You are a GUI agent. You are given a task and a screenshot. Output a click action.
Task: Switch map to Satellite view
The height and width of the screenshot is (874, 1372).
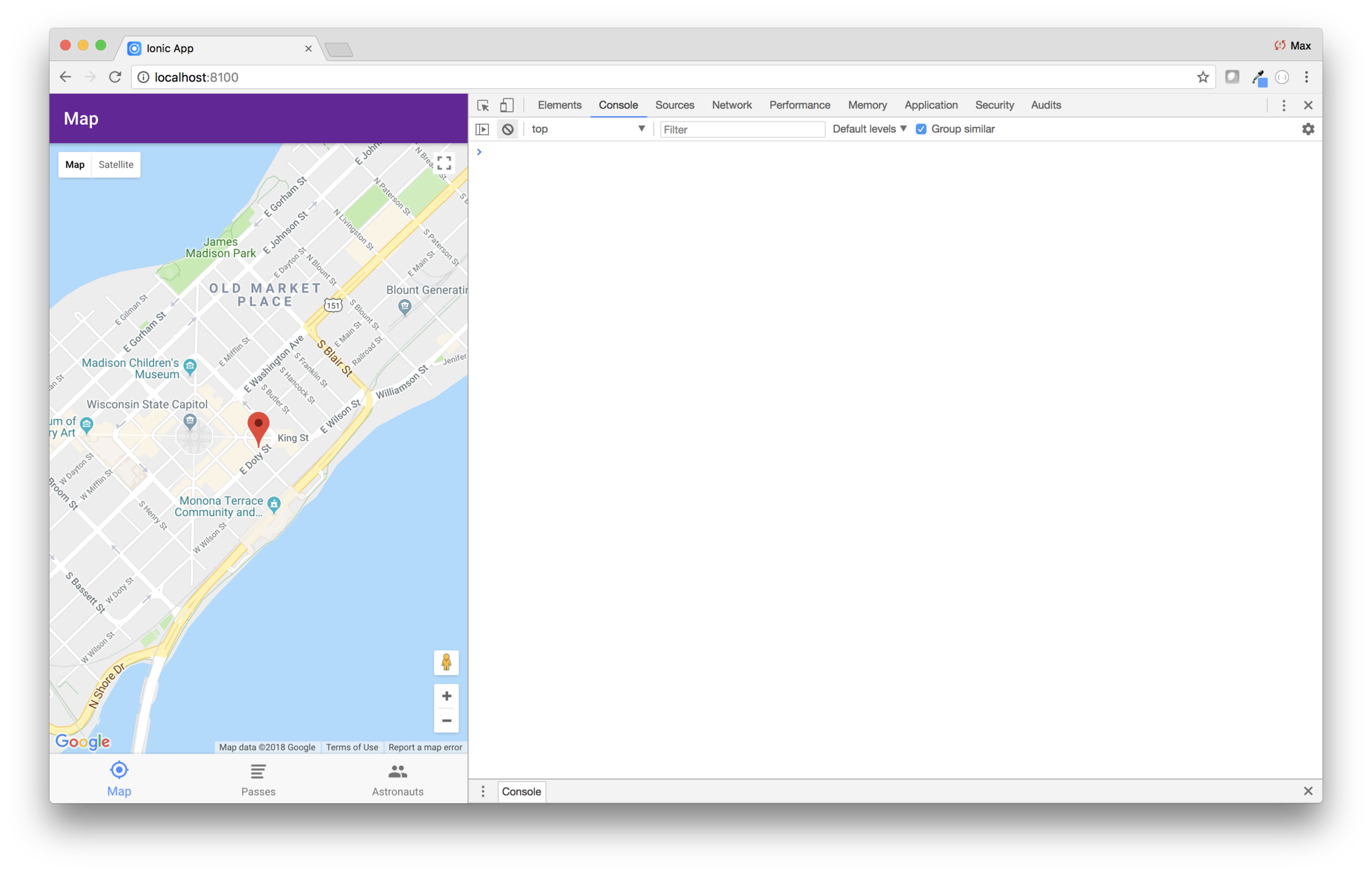coord(116,164)
